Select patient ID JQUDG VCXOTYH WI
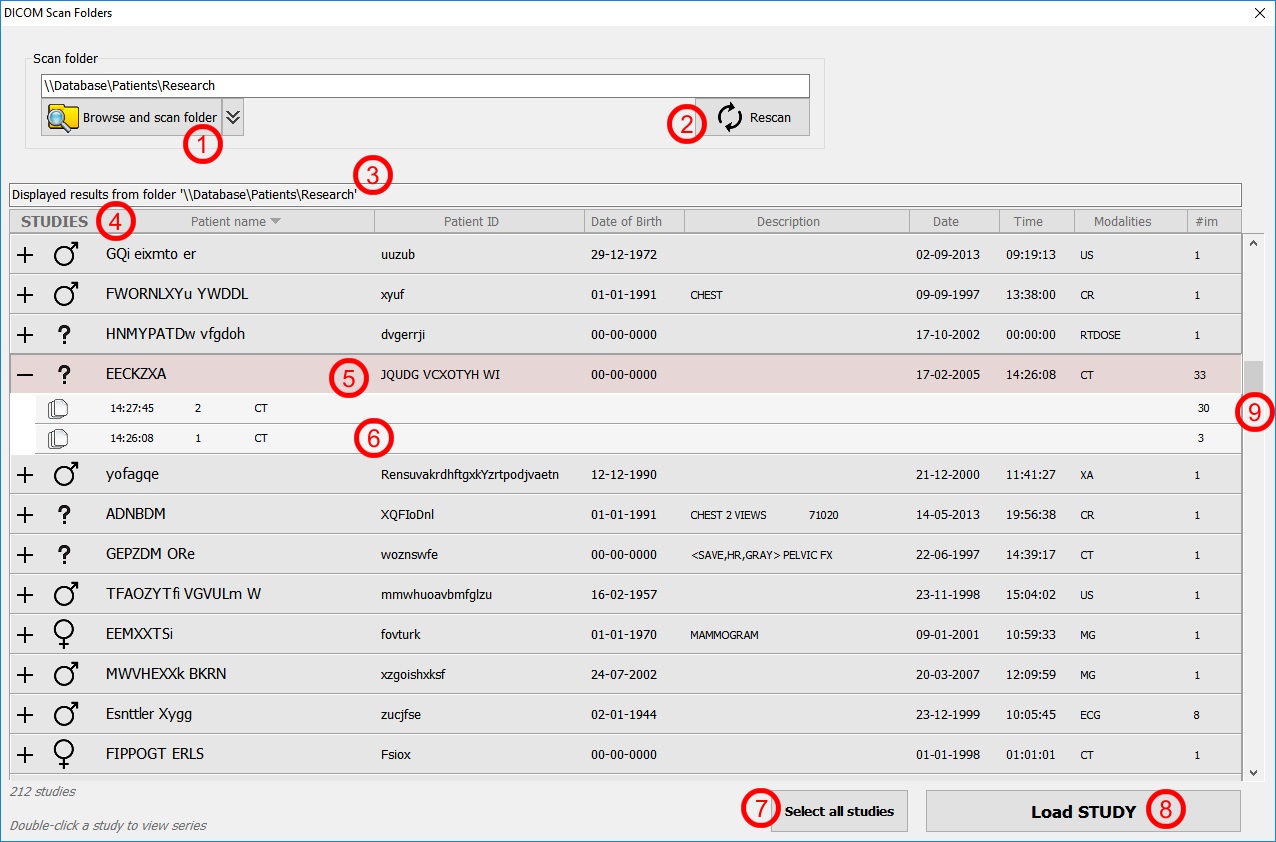Screen dimensions: 1276x842 pyautogui.click(x=441, y=375)
